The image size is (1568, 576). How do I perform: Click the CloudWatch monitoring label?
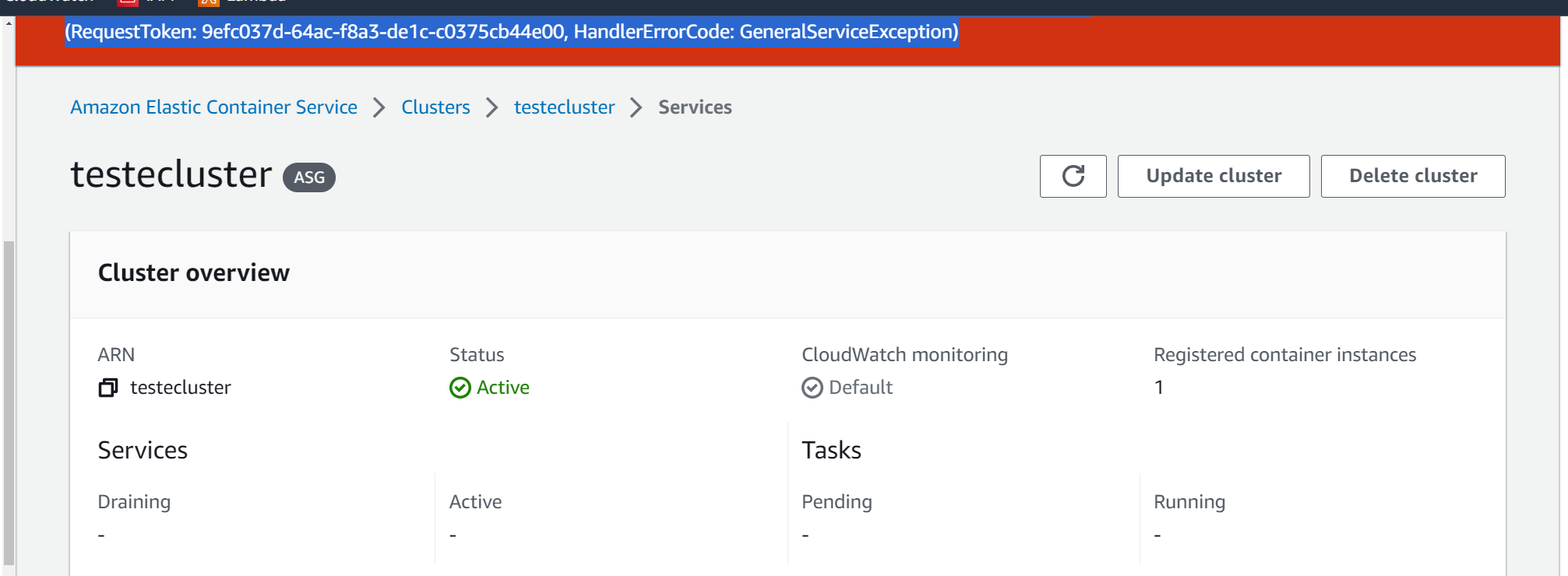(904, 355)
